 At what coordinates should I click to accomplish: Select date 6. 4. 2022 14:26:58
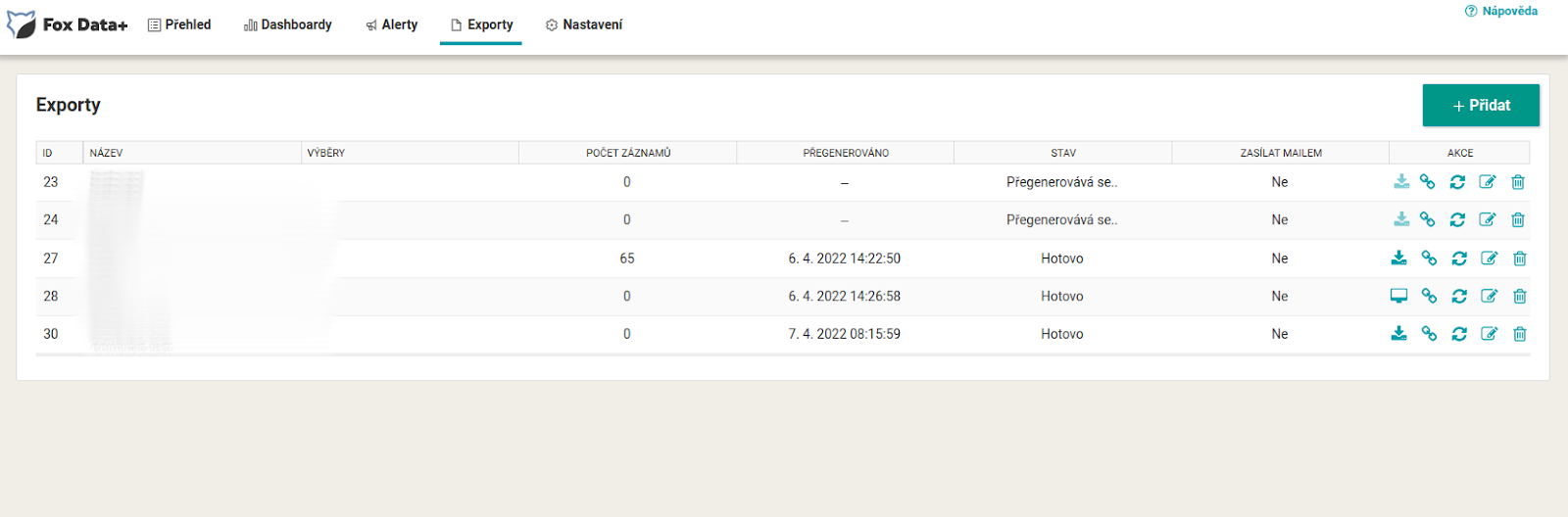point(845,296)
